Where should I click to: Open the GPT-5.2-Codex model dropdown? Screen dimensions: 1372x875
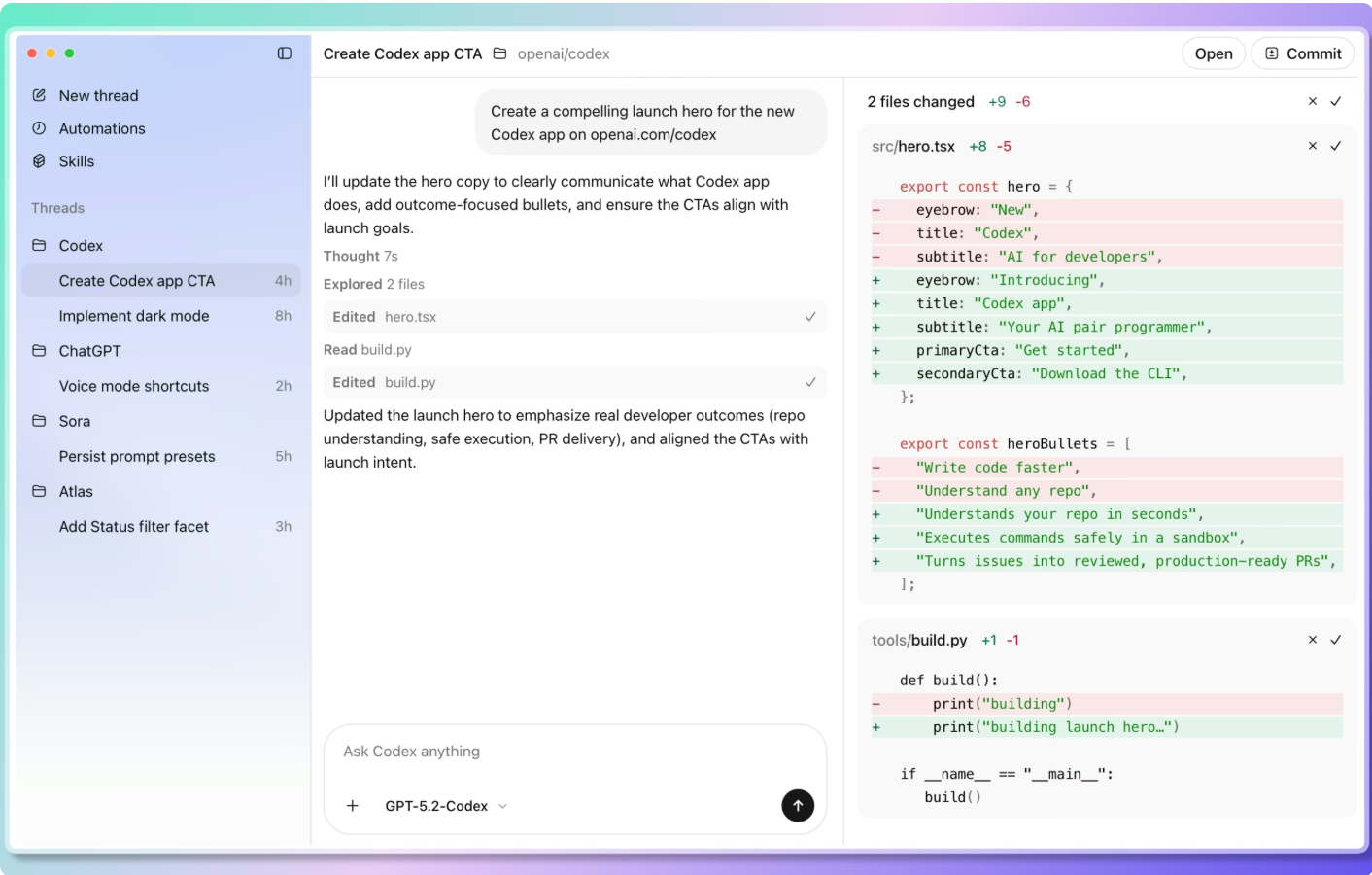tap(446, 806)
